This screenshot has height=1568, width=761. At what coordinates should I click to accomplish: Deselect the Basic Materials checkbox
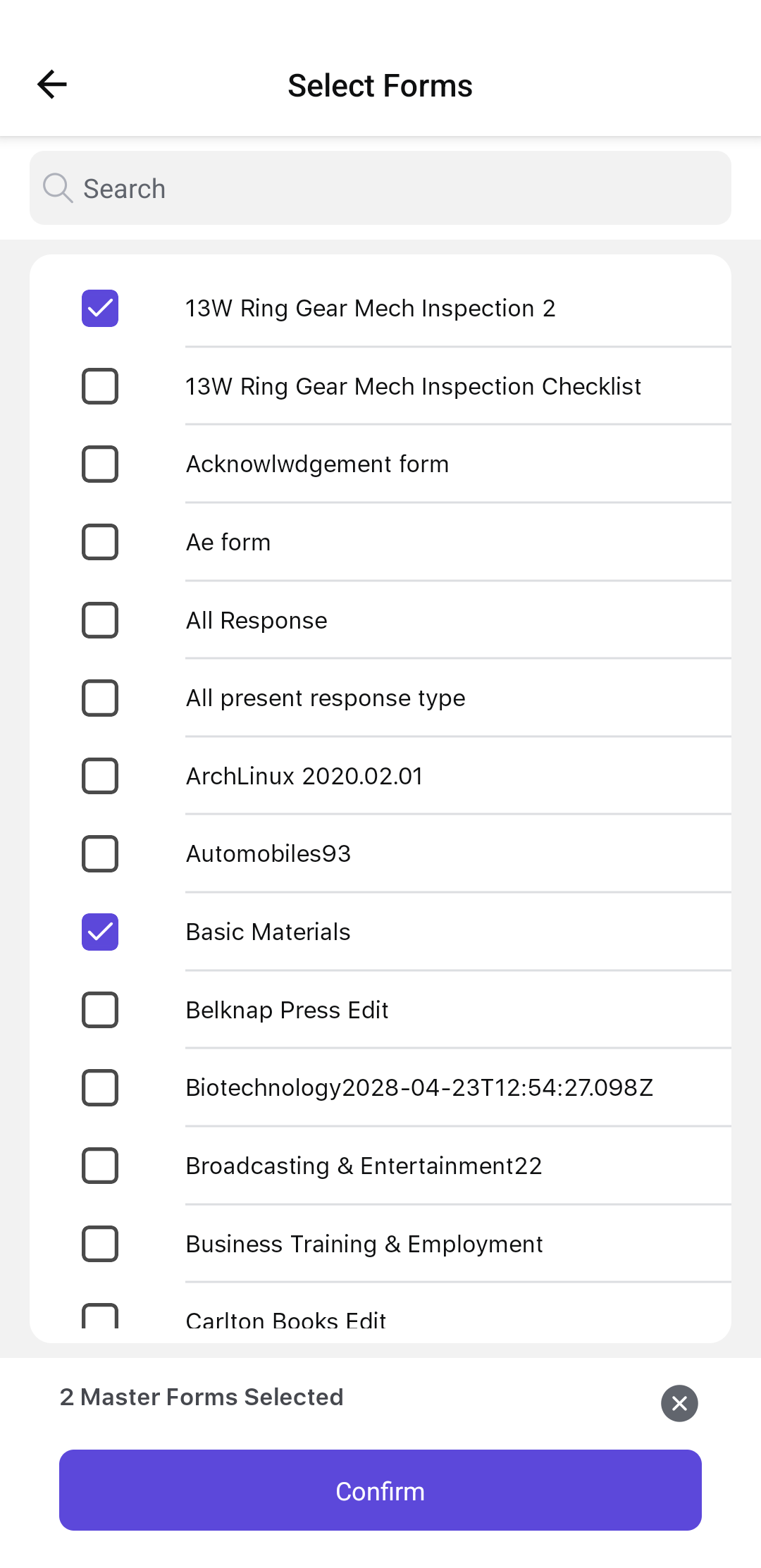[x=100, y=932]
